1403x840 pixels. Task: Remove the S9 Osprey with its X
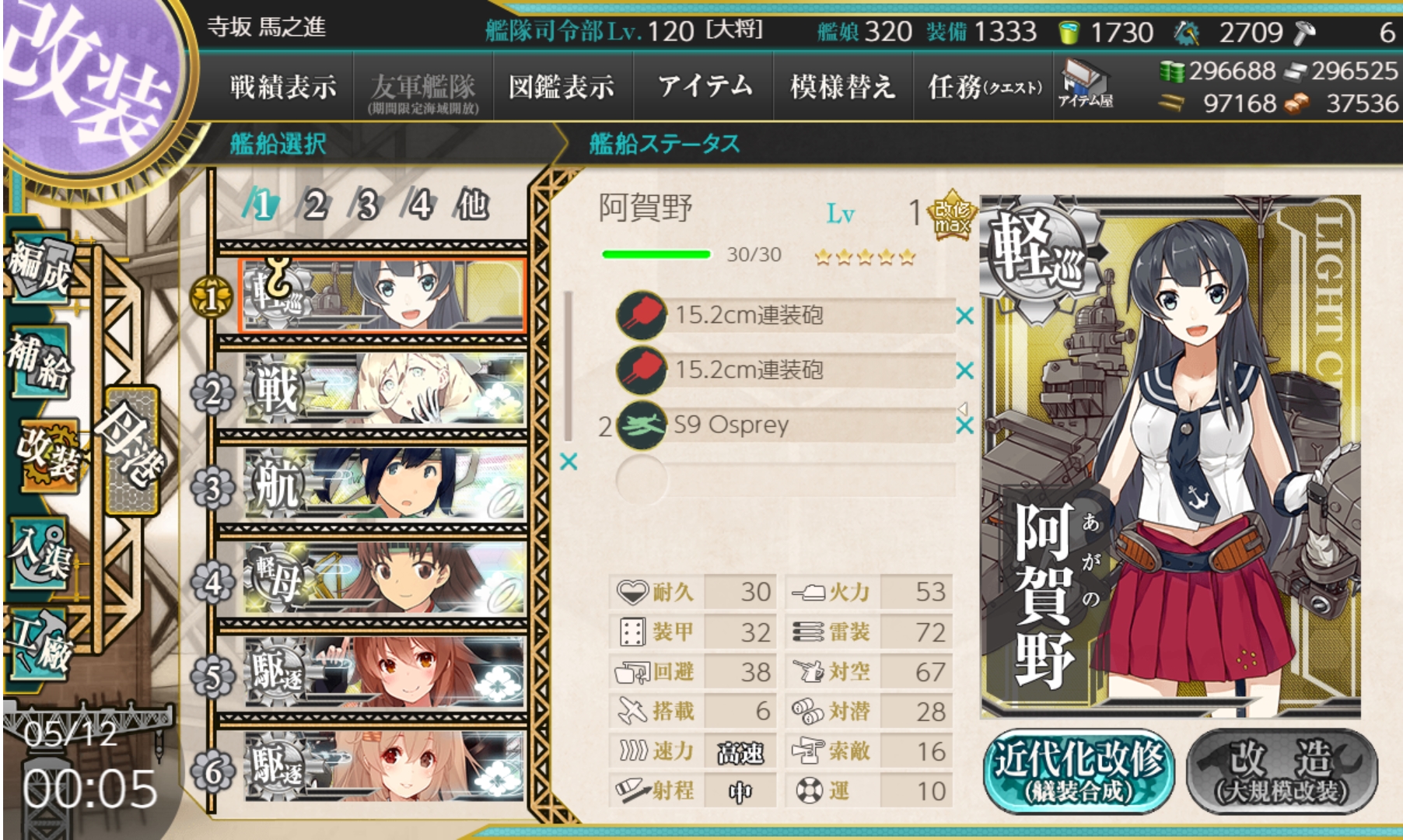pos(964,425)
